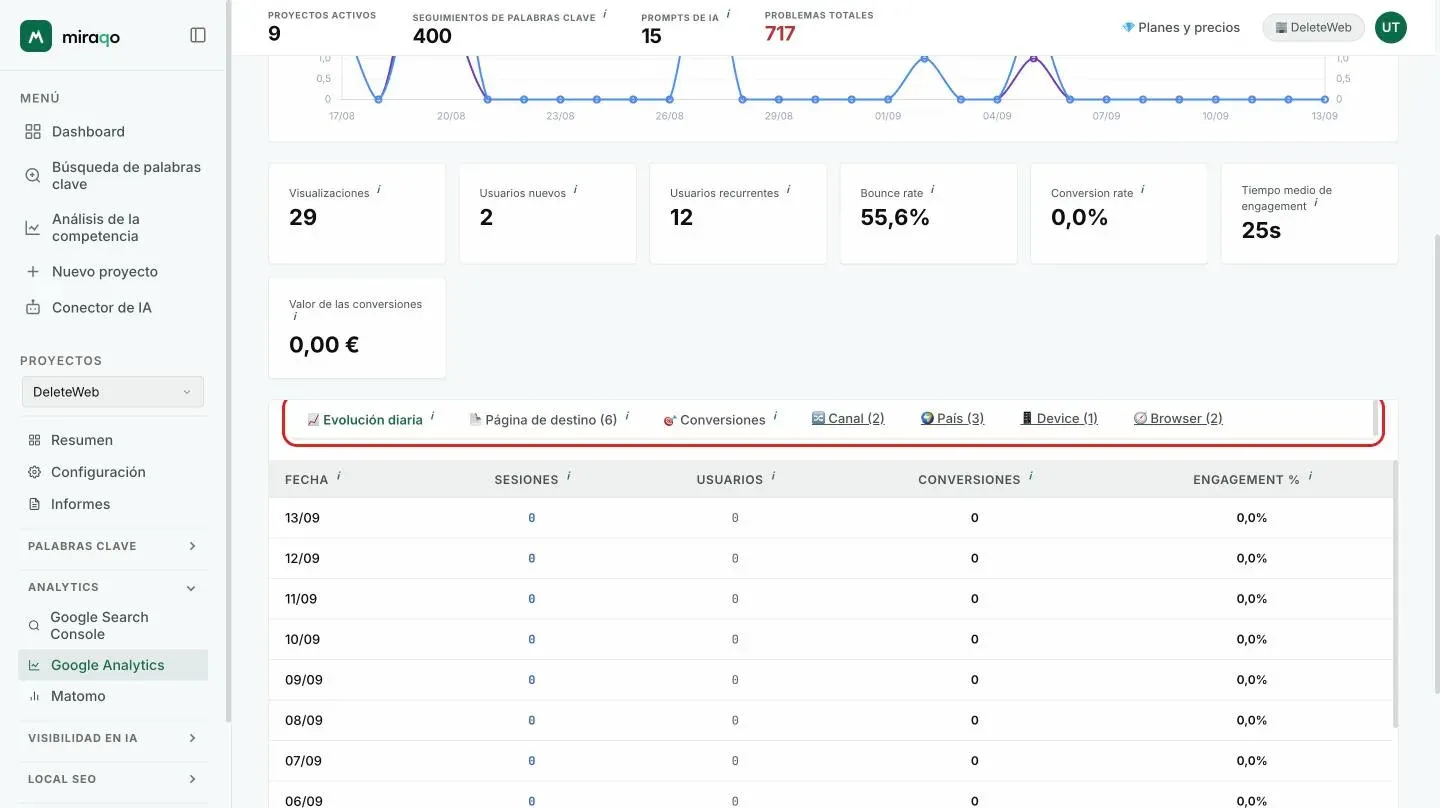Screen dimensions: 1440x808
Task: Click the info icon by the SESIONES header
Action: pos(568,476)
